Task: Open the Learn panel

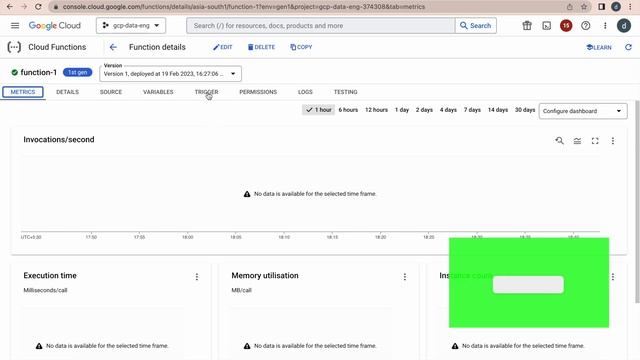Action: coord(599,47)
